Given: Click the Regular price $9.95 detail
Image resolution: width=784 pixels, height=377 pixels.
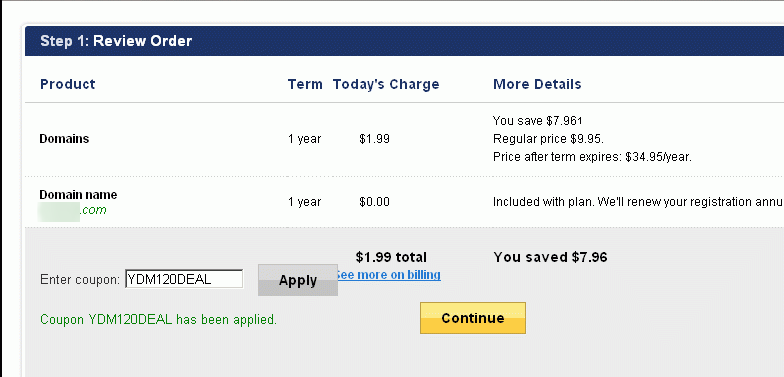Looking at the screenshot, I should (x=548, y=138).
